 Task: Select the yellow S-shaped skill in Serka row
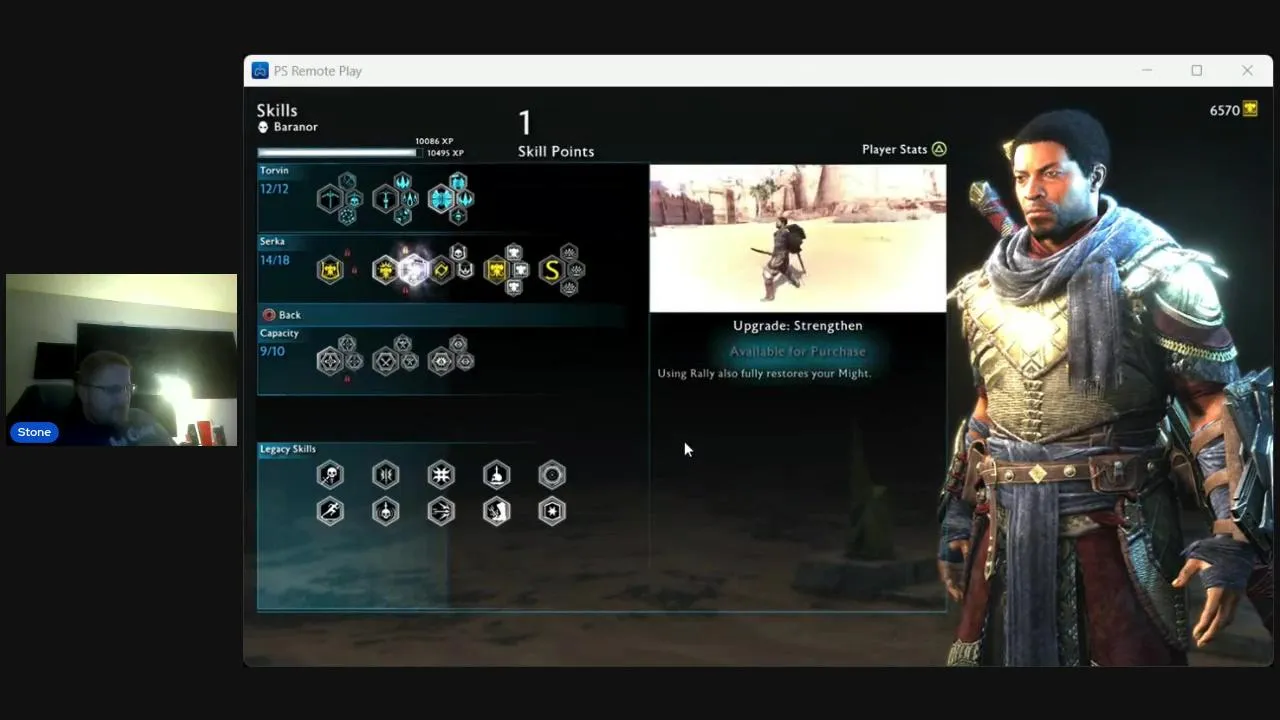(x=551, y=269)
